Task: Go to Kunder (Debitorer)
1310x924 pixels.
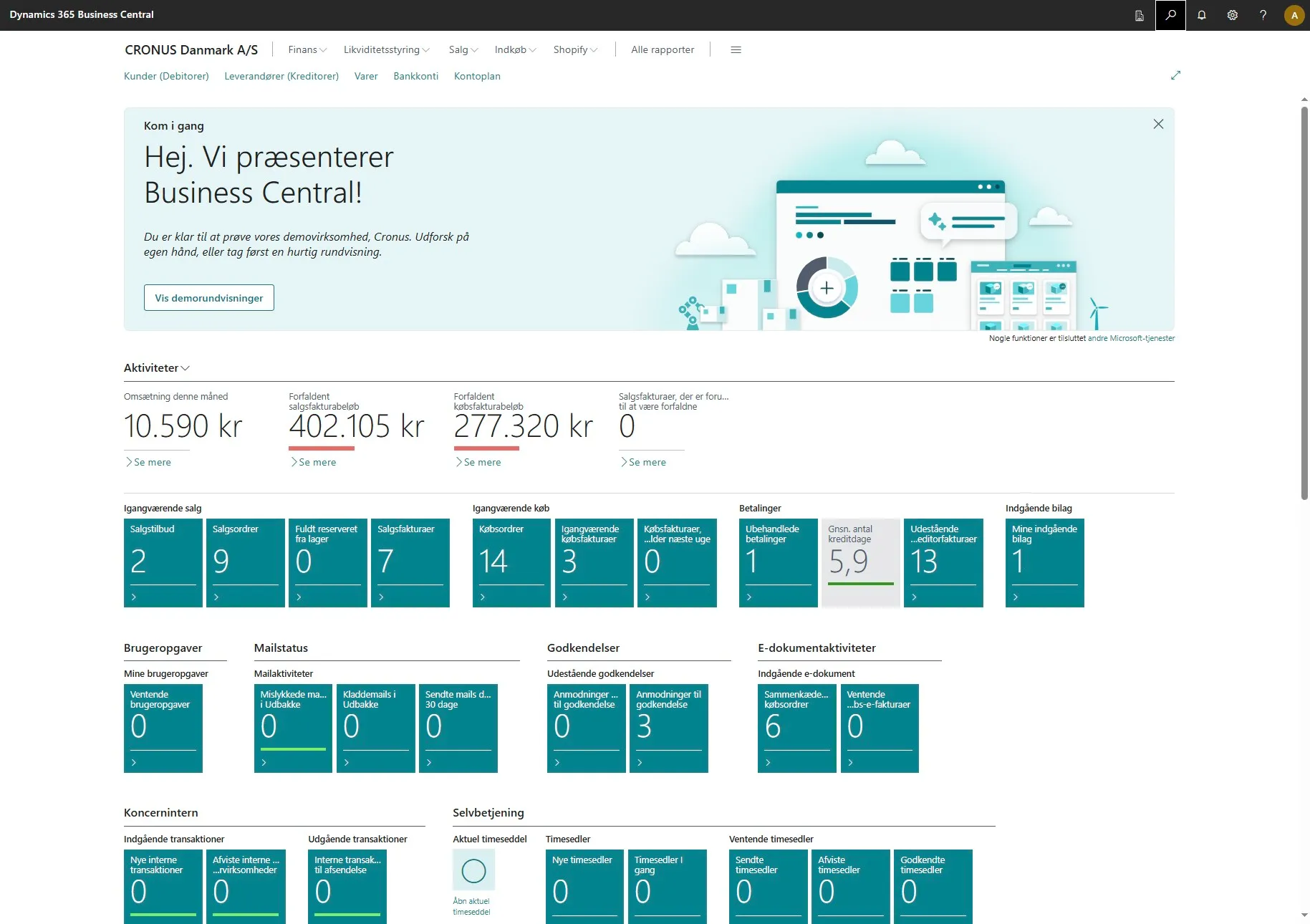Action: (x=166, y=76)
